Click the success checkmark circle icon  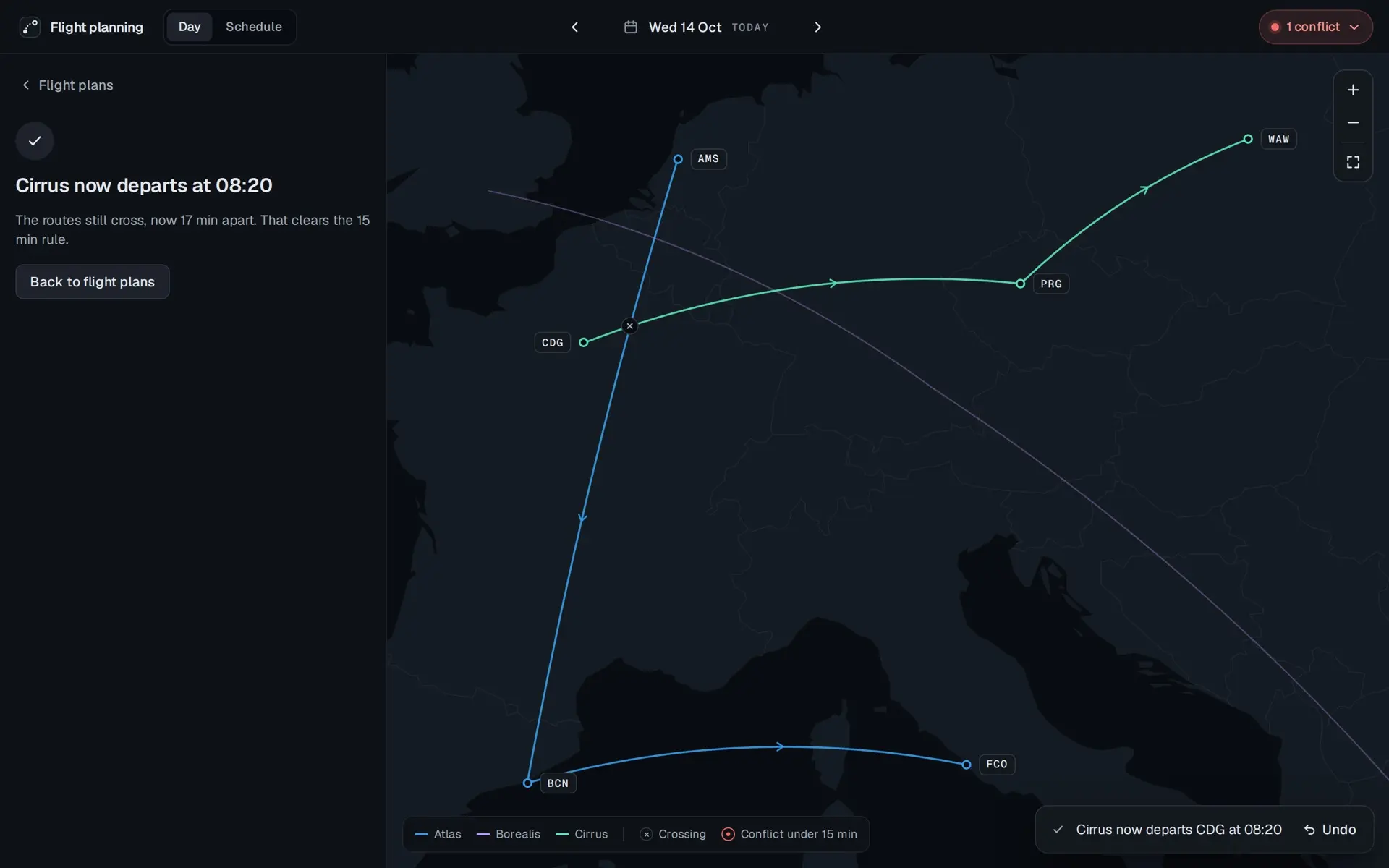[35, 141]
